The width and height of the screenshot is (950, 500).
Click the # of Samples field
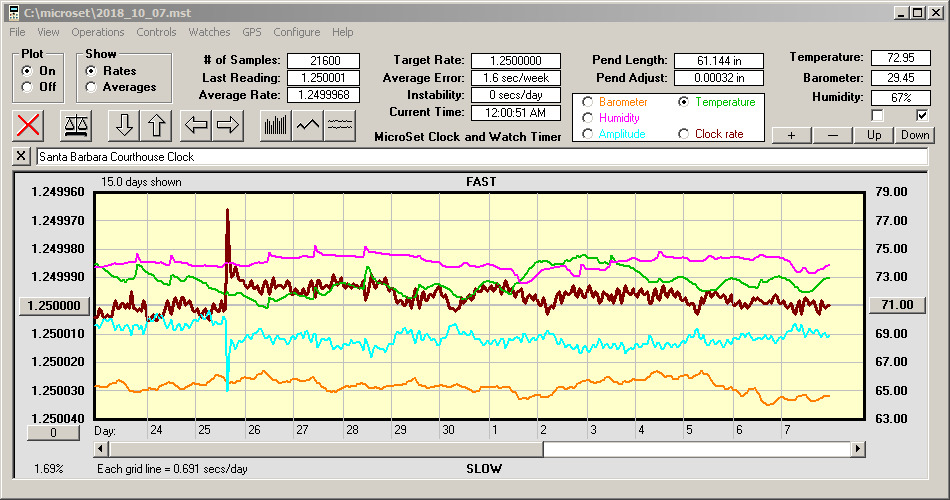tap(324, 61)
